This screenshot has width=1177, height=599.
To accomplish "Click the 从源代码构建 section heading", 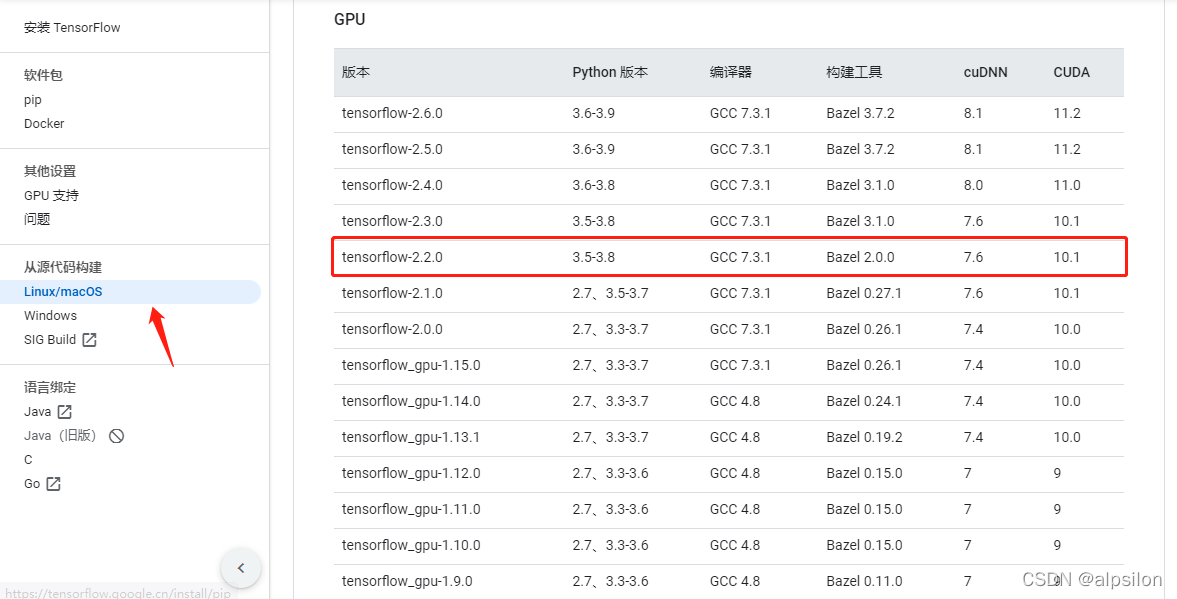I will coord(63,267).
